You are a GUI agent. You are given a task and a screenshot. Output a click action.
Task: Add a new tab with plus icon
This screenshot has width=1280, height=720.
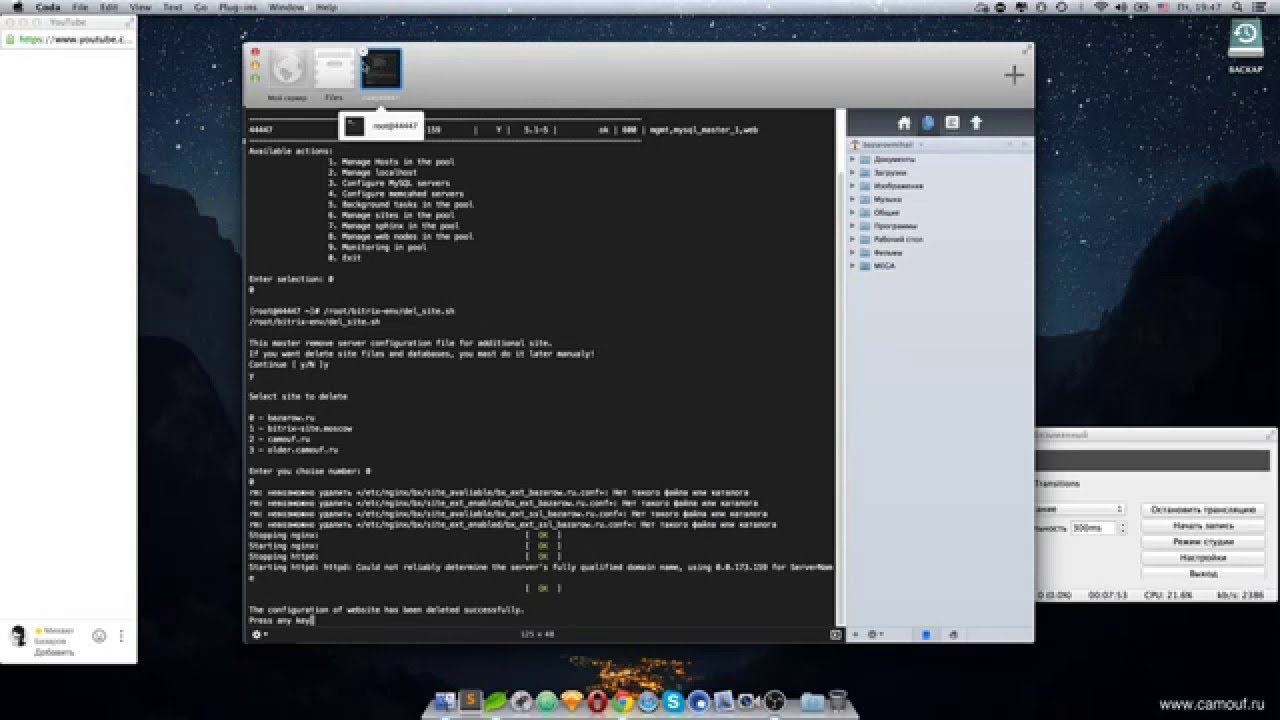coord(1014,75)
